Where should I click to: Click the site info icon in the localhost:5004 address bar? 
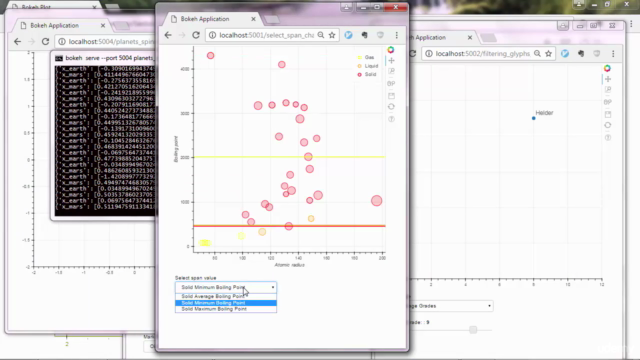point(62,42)
